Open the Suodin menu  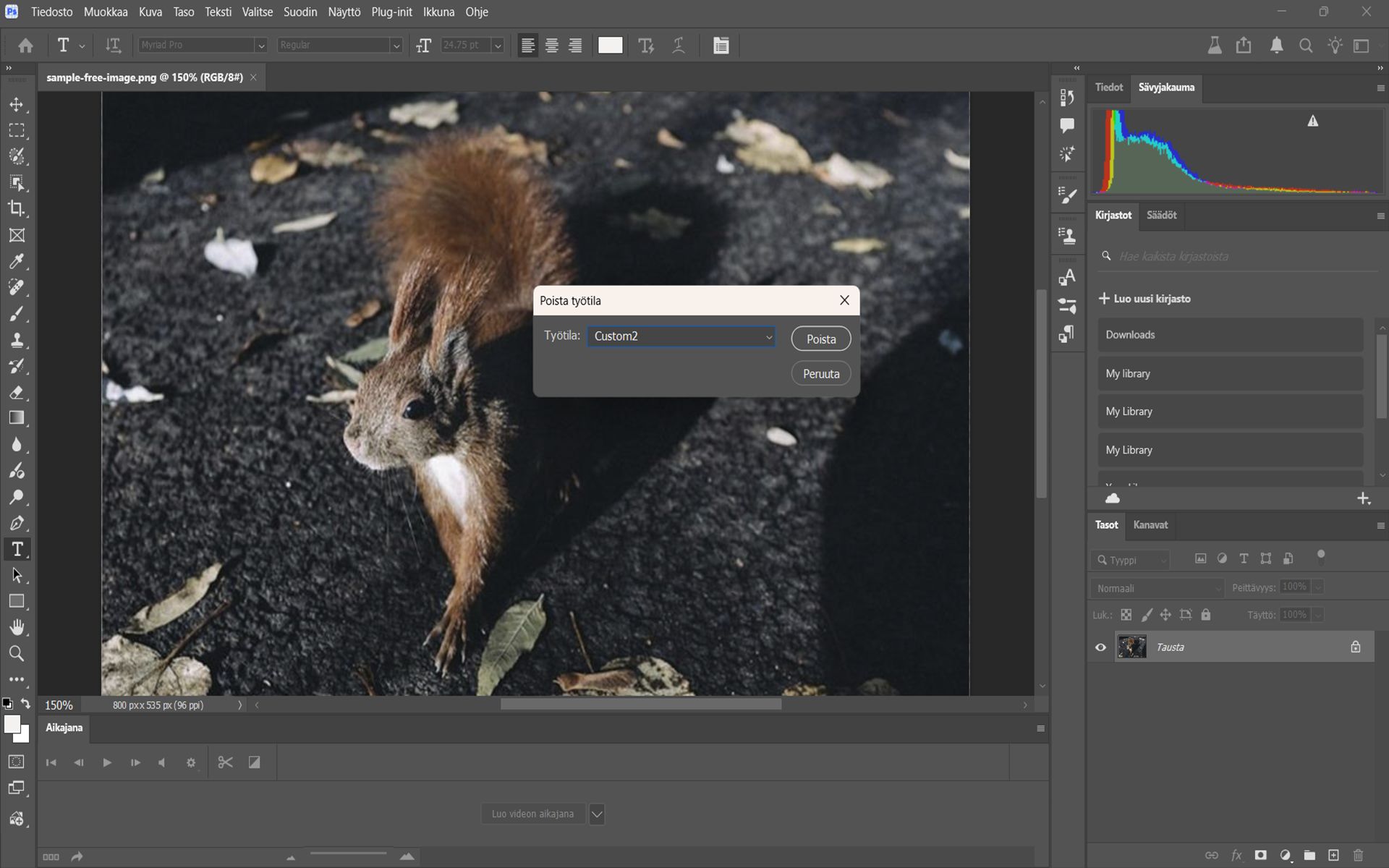coord(300,12)
